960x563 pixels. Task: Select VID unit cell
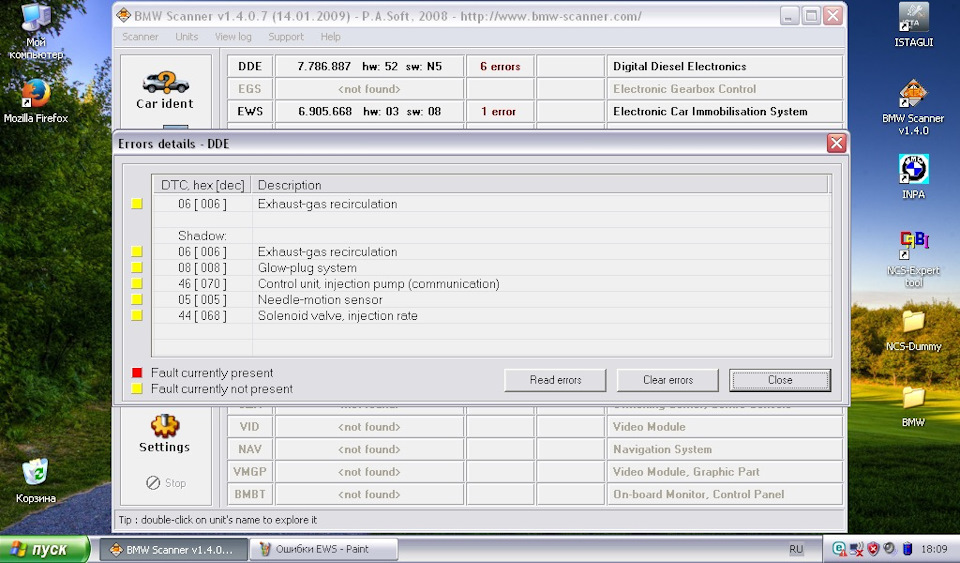250,427
